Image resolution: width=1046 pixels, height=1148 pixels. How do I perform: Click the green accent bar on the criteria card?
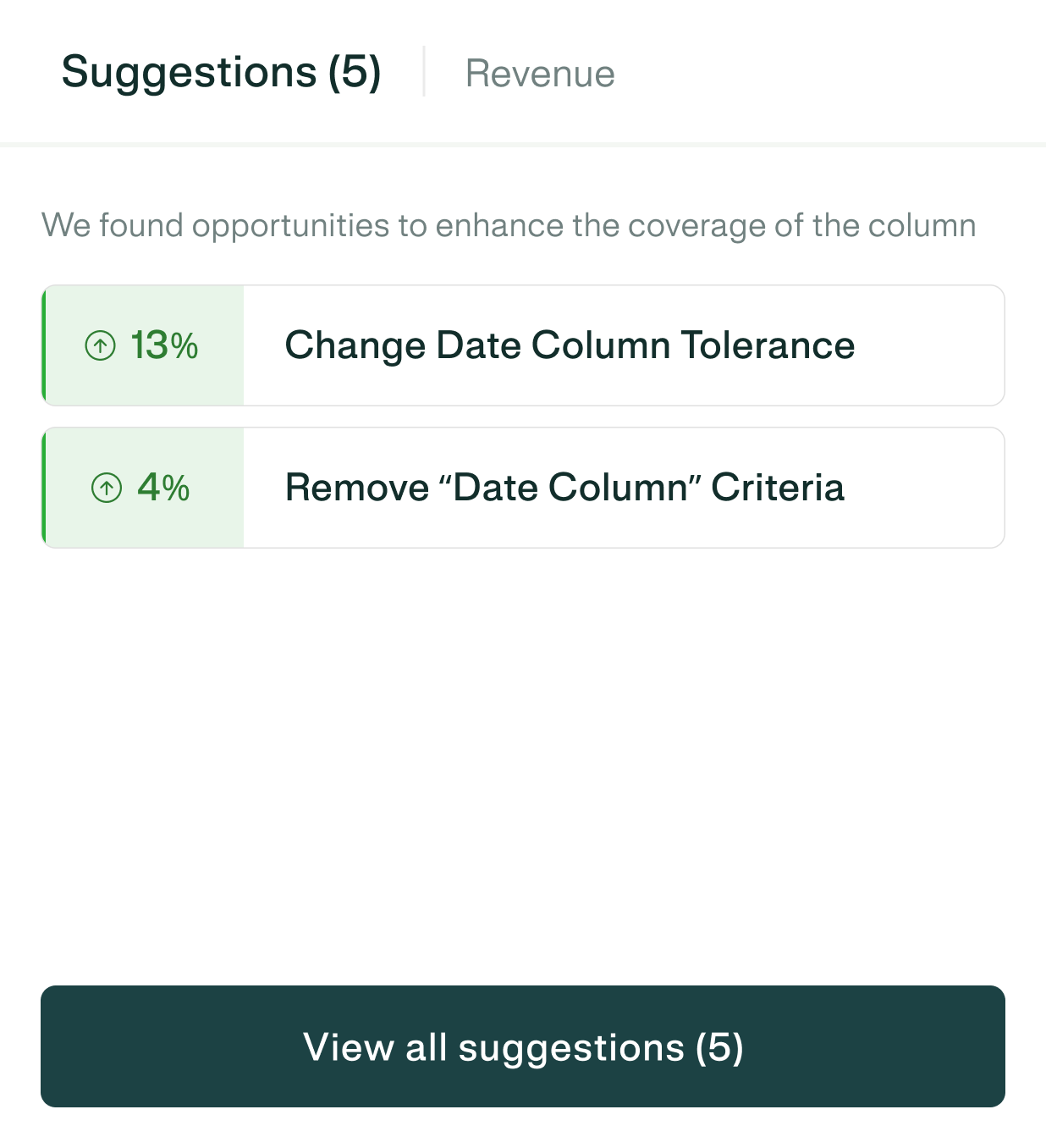pos(43,488)
